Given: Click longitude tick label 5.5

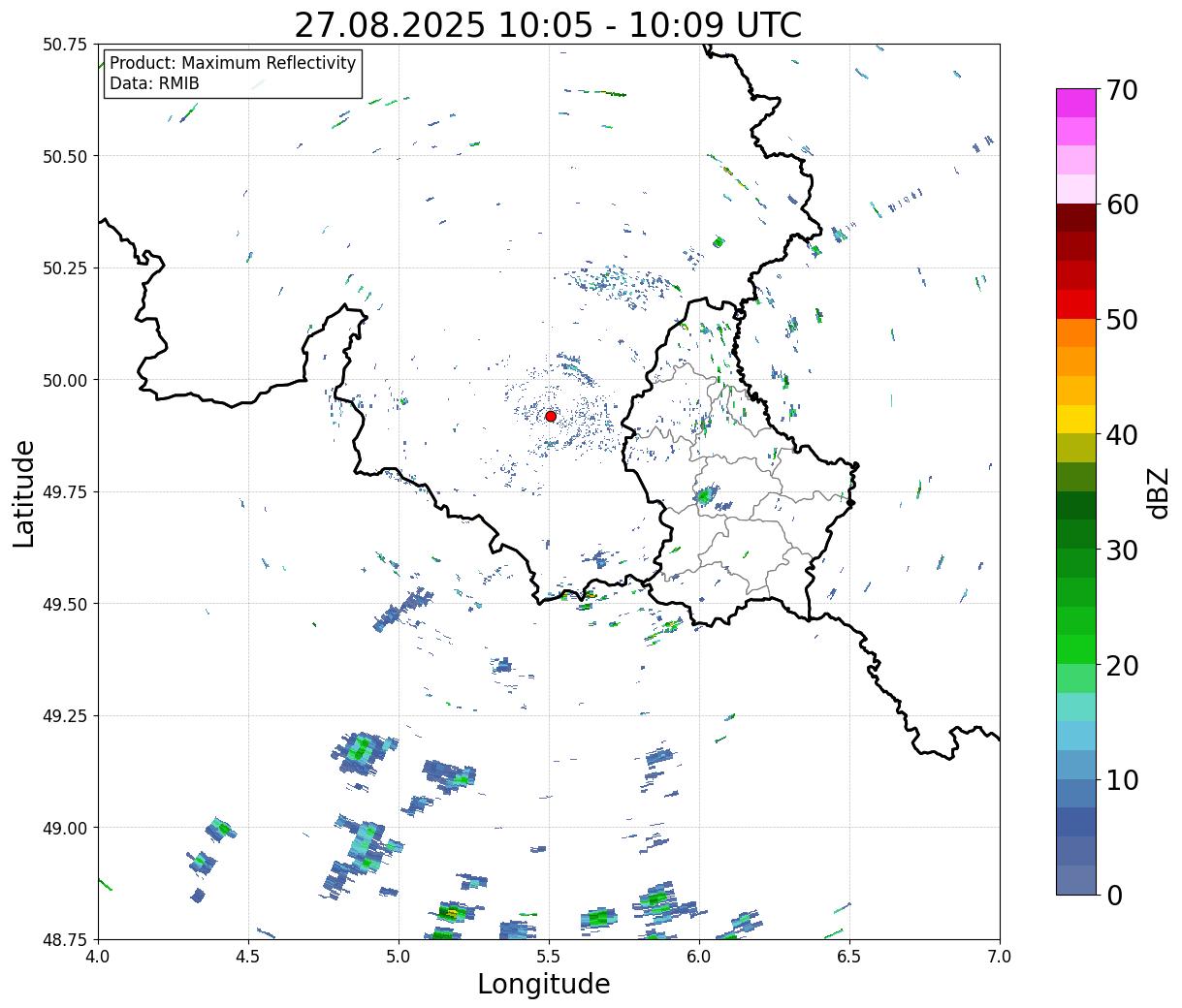Looking at the screenshot, I should 549,957.
